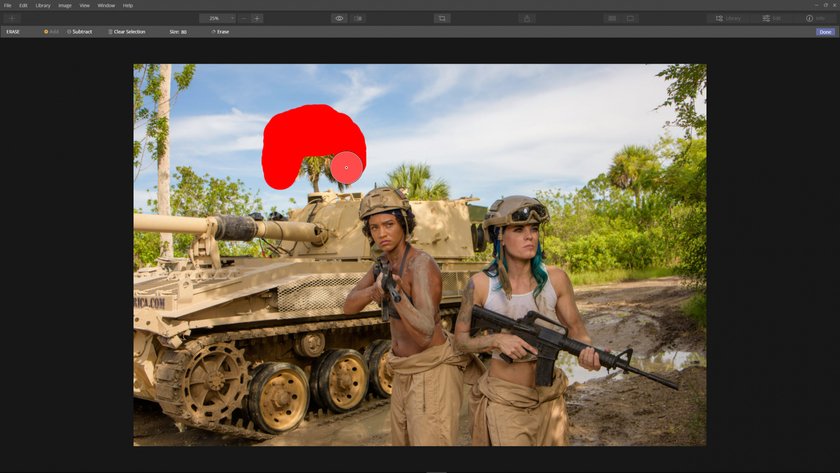Image resolution: width=840 pixels, height=473 pixels.
Task: Switch to the Library tab
Action: tap(728, 18)
